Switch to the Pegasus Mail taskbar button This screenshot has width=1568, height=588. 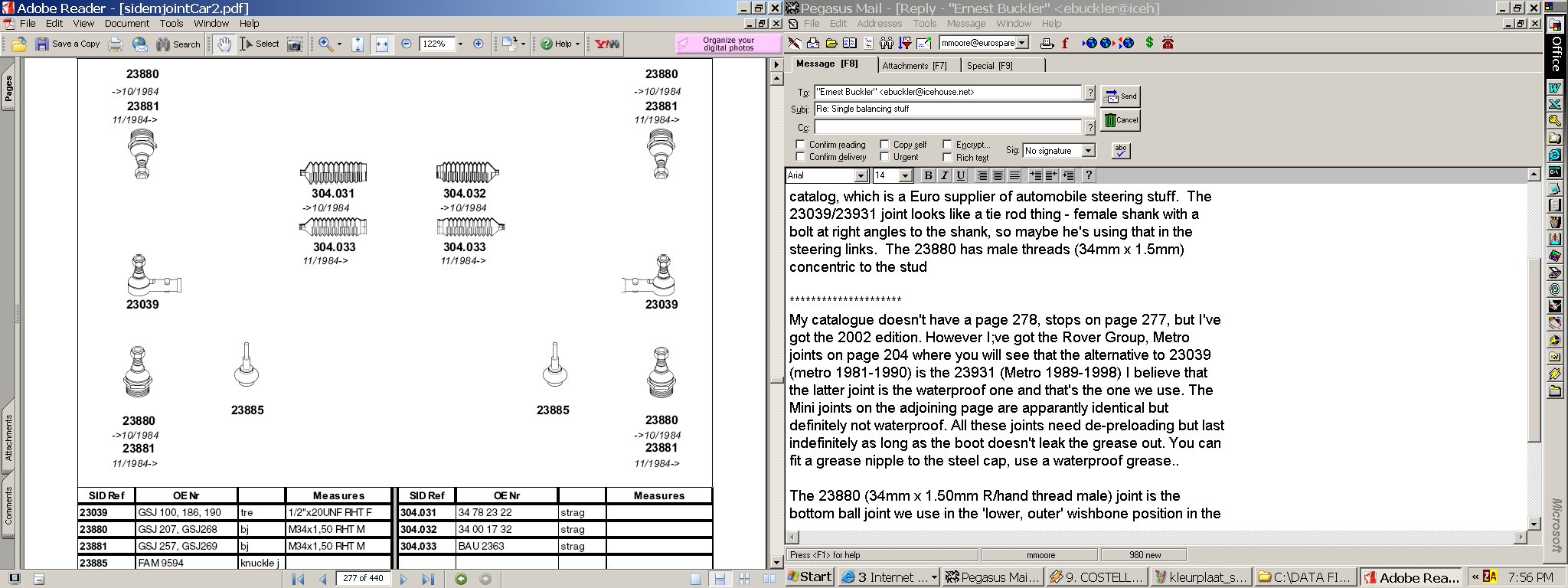pyautogui.click(x=992, y=577)
